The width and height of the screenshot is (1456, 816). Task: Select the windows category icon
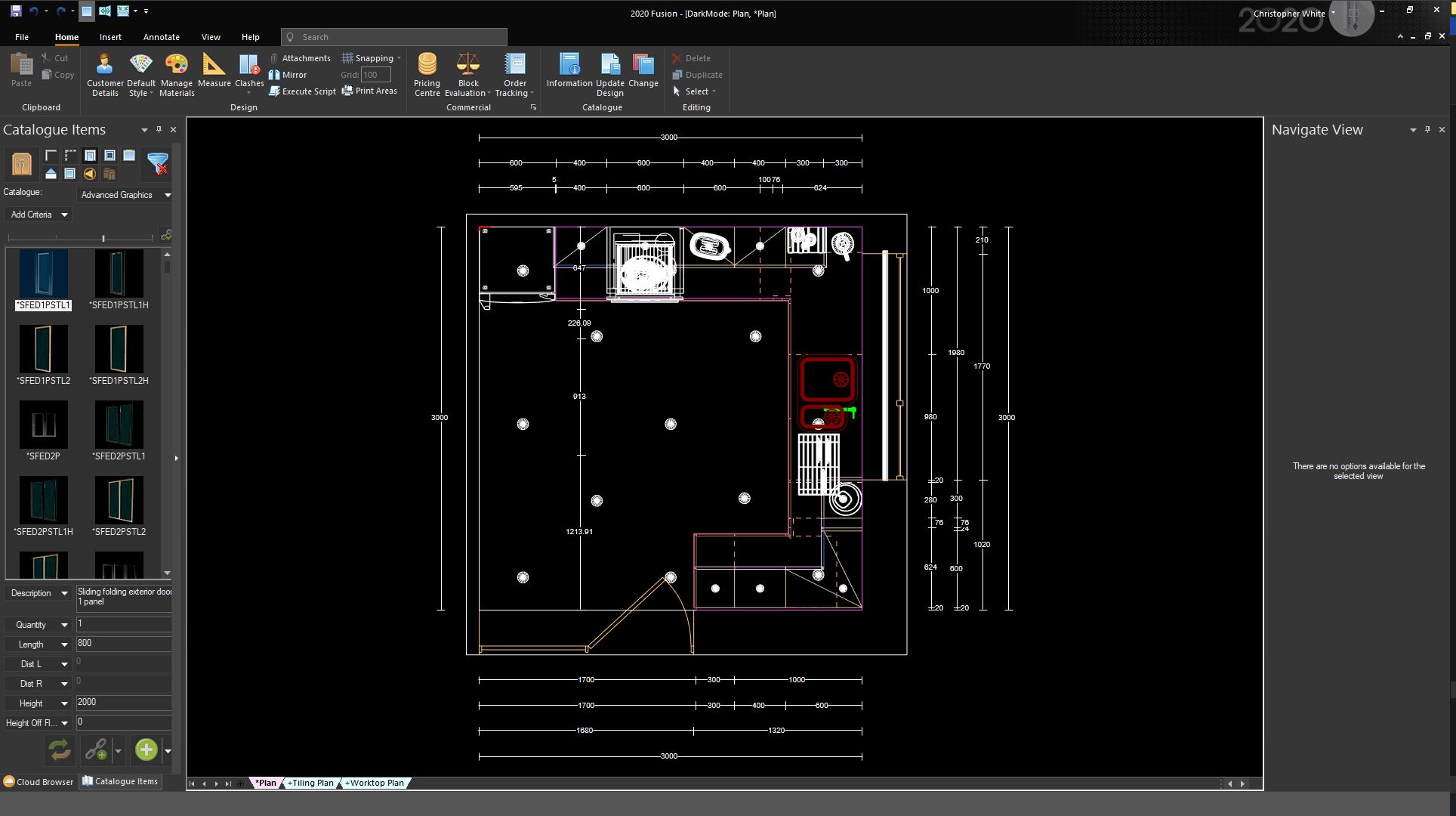point(110,156)
